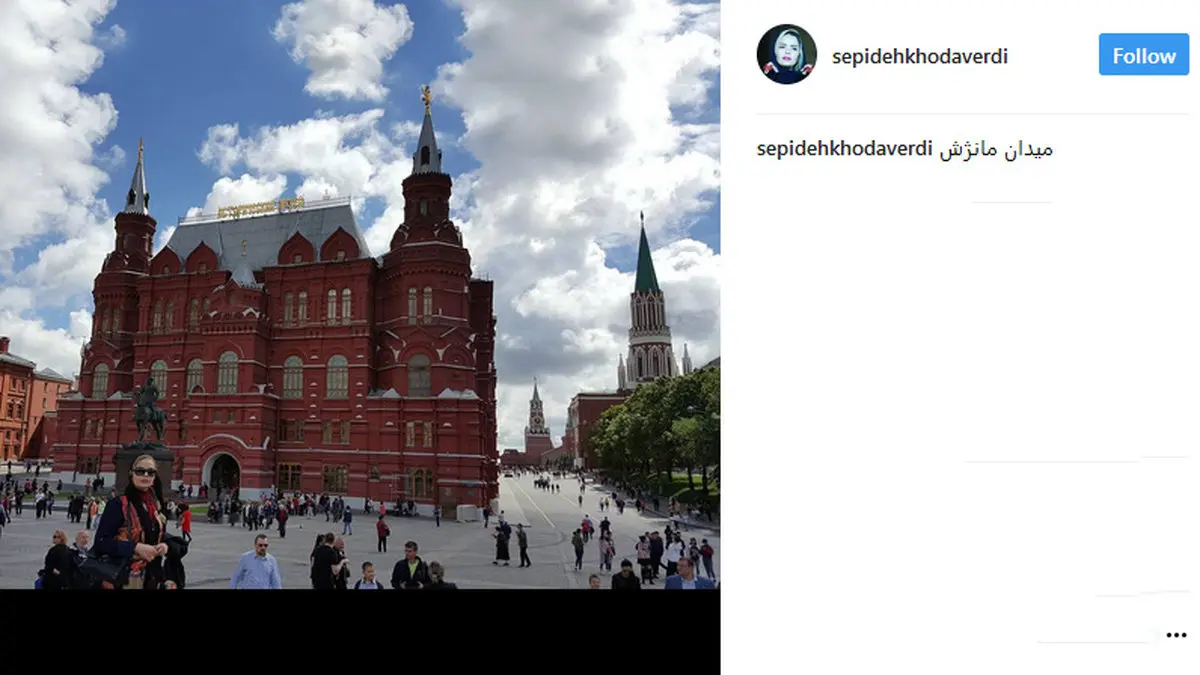Click the sepidehkhodaverdi profile avatar
1200x675 pixels.
point(786,54)
